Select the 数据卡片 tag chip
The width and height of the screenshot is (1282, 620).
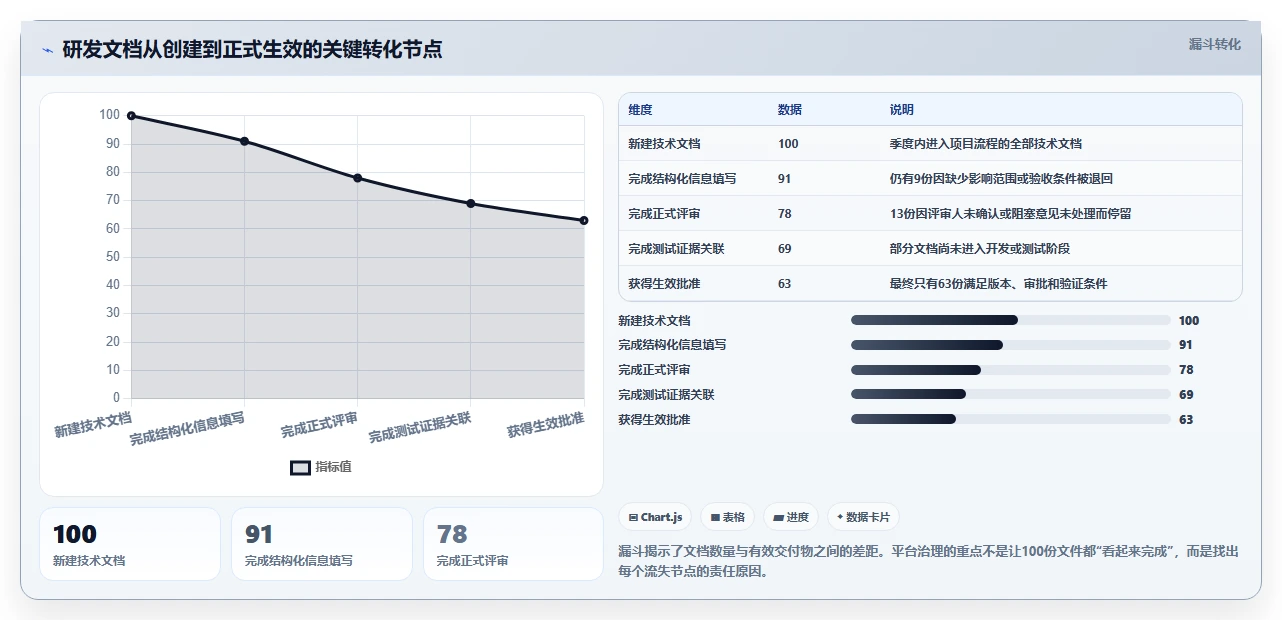[x=863, y=517]
